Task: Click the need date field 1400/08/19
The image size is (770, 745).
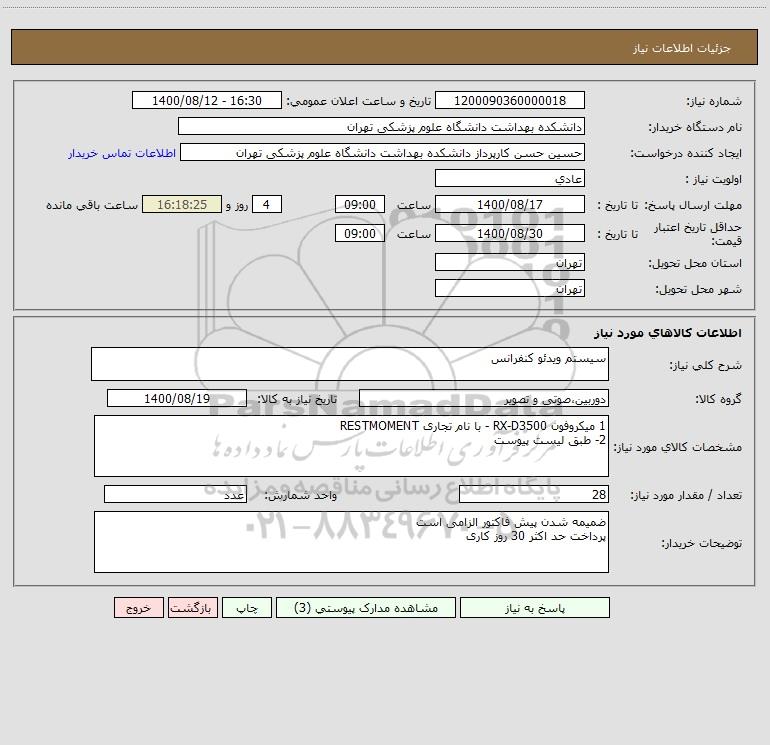Action: tap(177, 398)
